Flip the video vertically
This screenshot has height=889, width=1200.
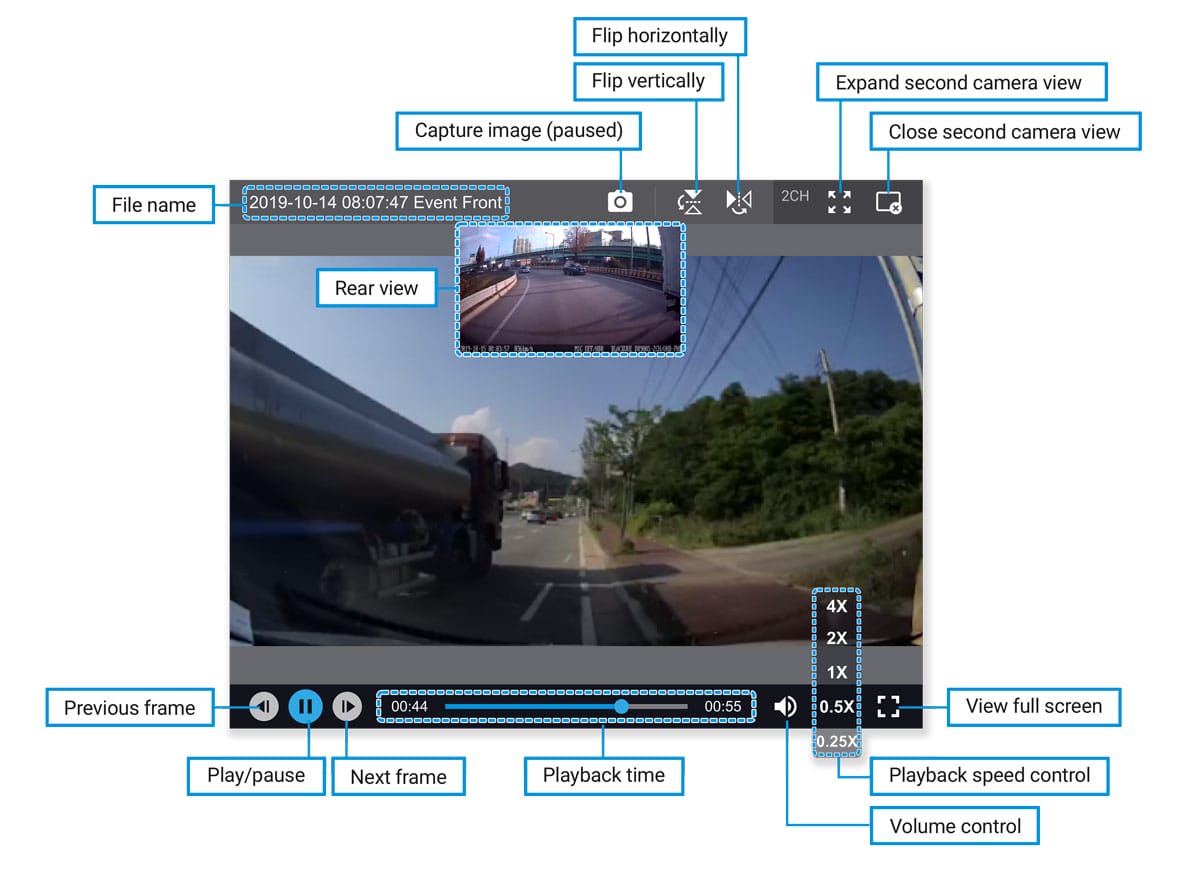point(690,202)
